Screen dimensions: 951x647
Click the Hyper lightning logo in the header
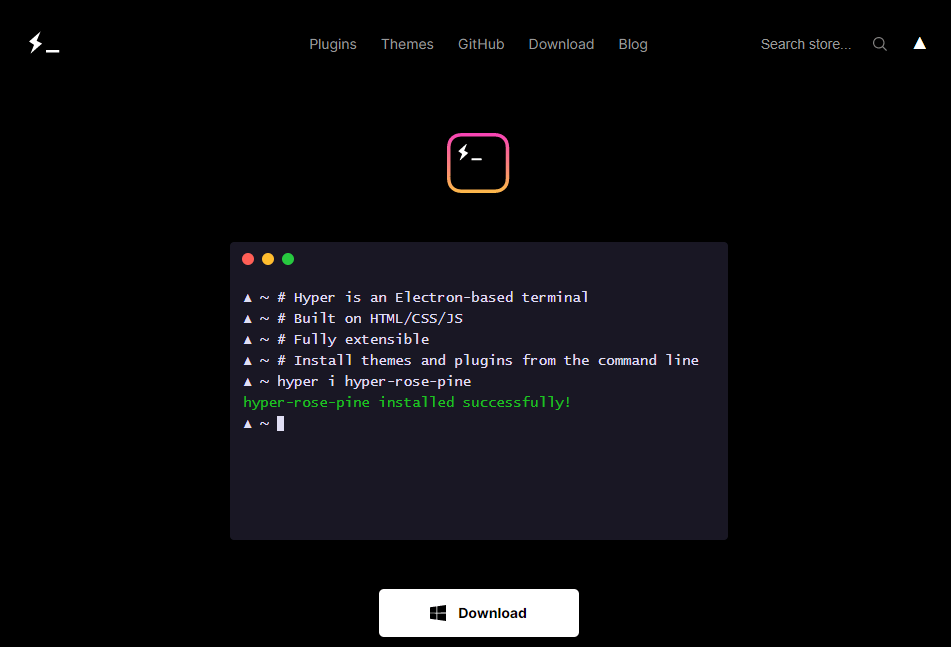click(x=44, y=42)
